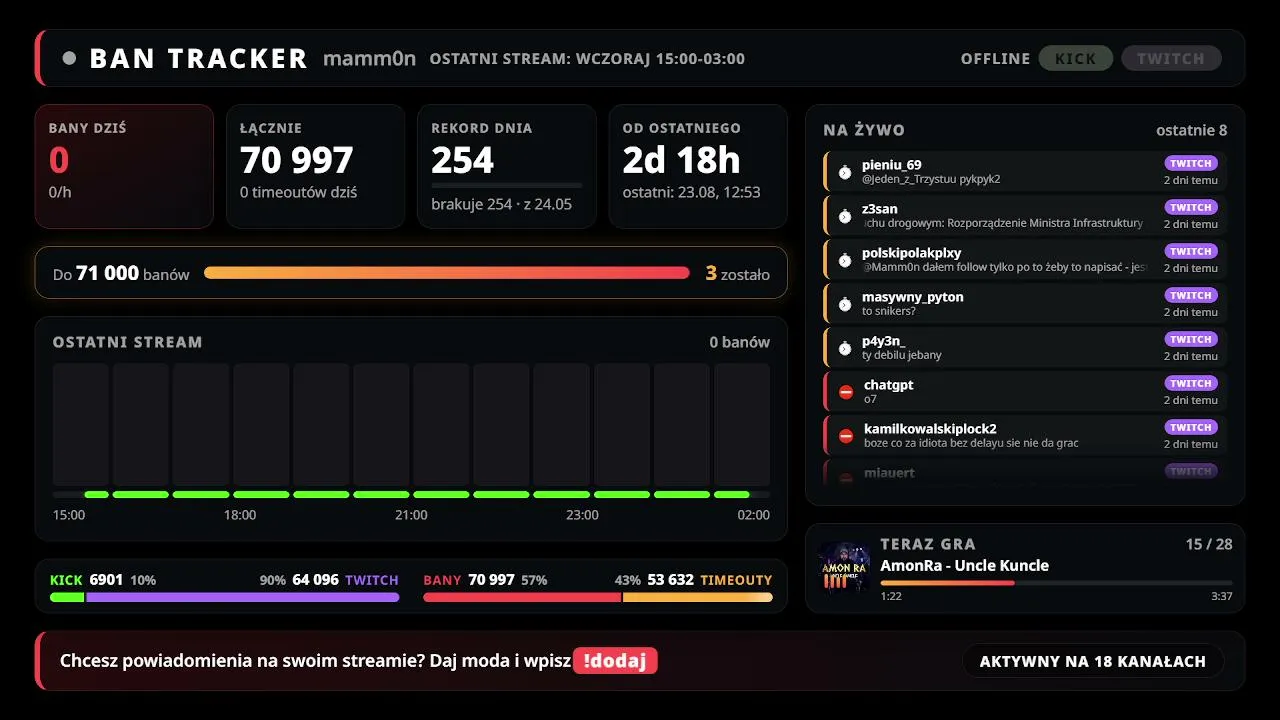Screen dimensions: 1280x720
Task: Click the TWITCH badge on kamilkowalskiplock2 row
Action: (1191, 427)
